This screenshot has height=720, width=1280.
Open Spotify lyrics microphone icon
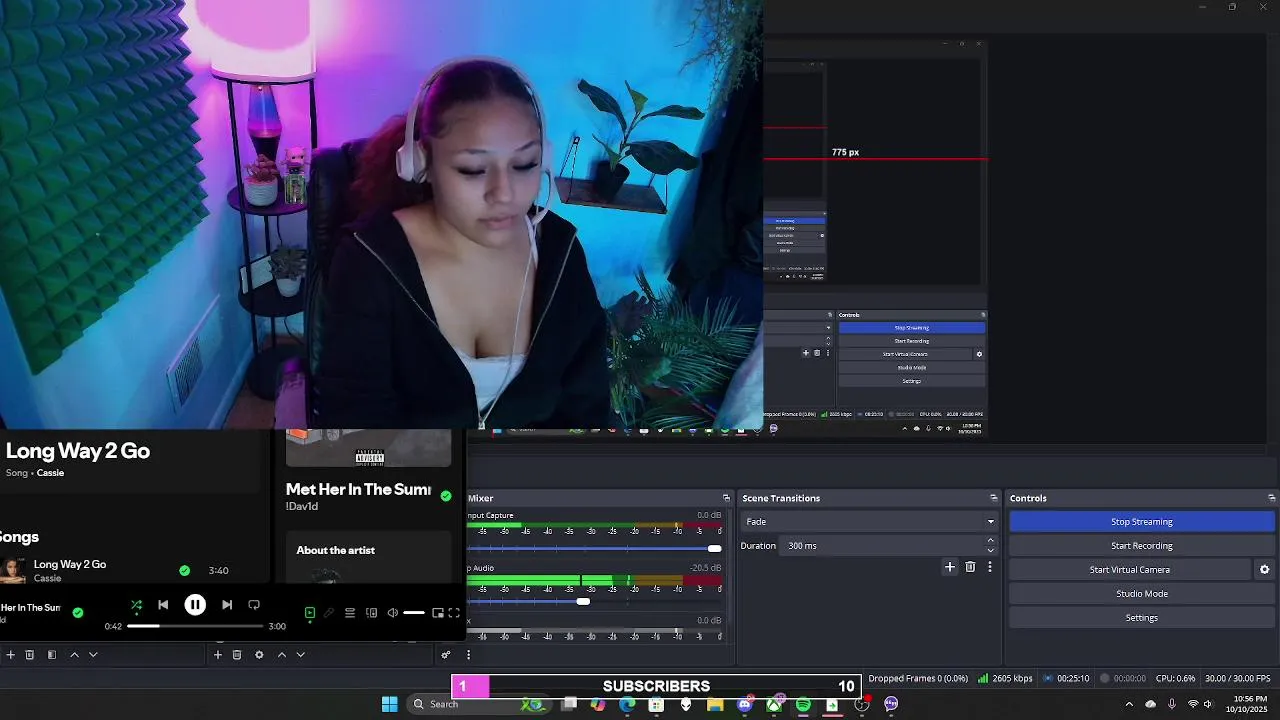329,613
